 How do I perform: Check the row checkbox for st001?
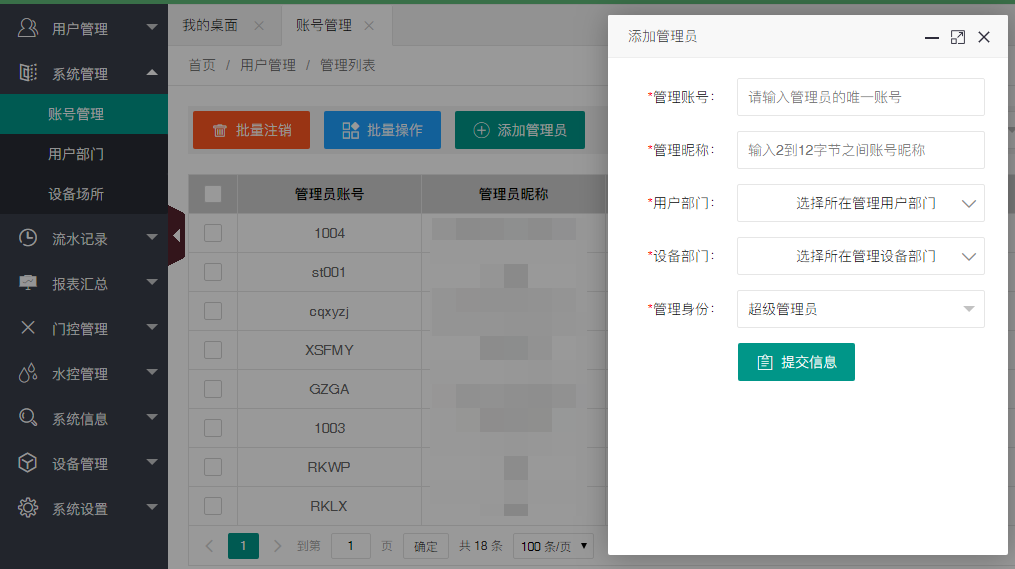[213, 272]
